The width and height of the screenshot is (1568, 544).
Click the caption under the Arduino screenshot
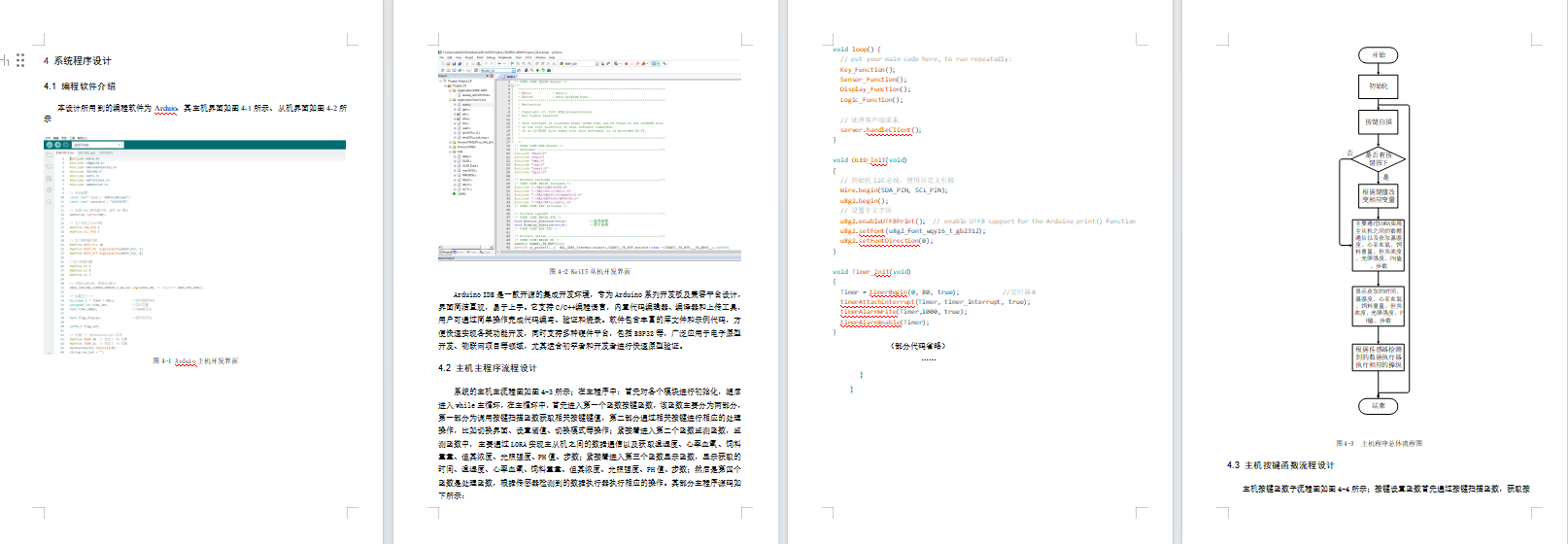click(x=194, y=361)
